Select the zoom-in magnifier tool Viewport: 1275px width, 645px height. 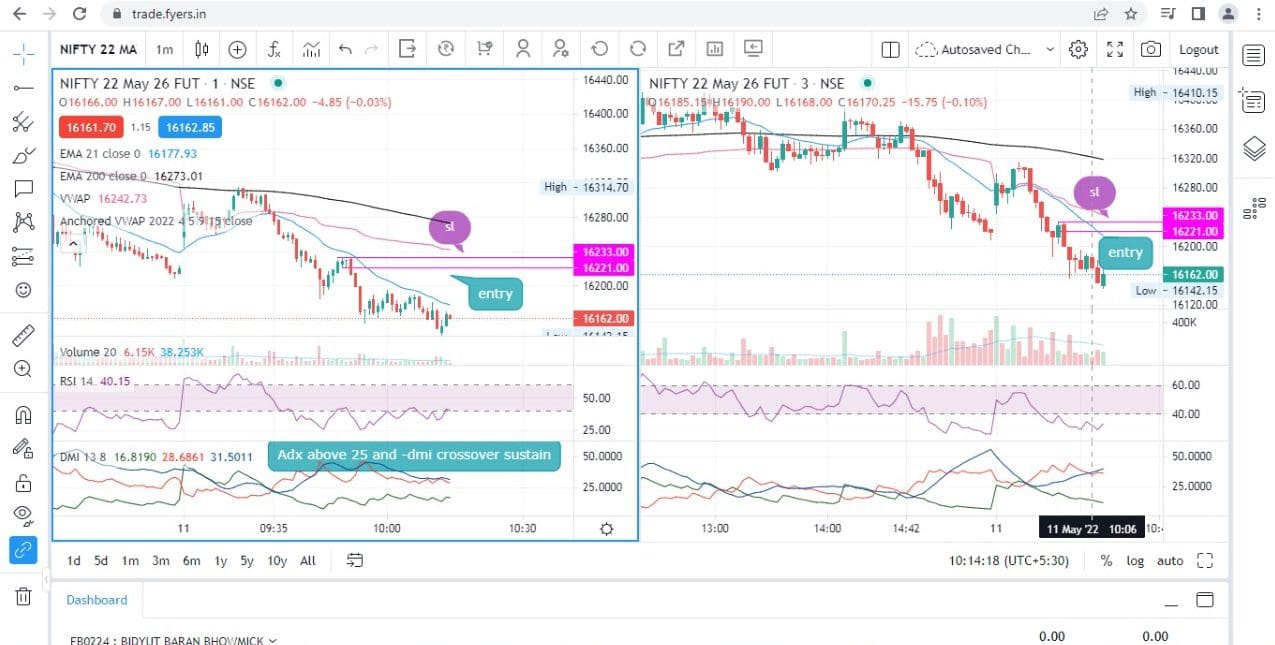(20, 370)
